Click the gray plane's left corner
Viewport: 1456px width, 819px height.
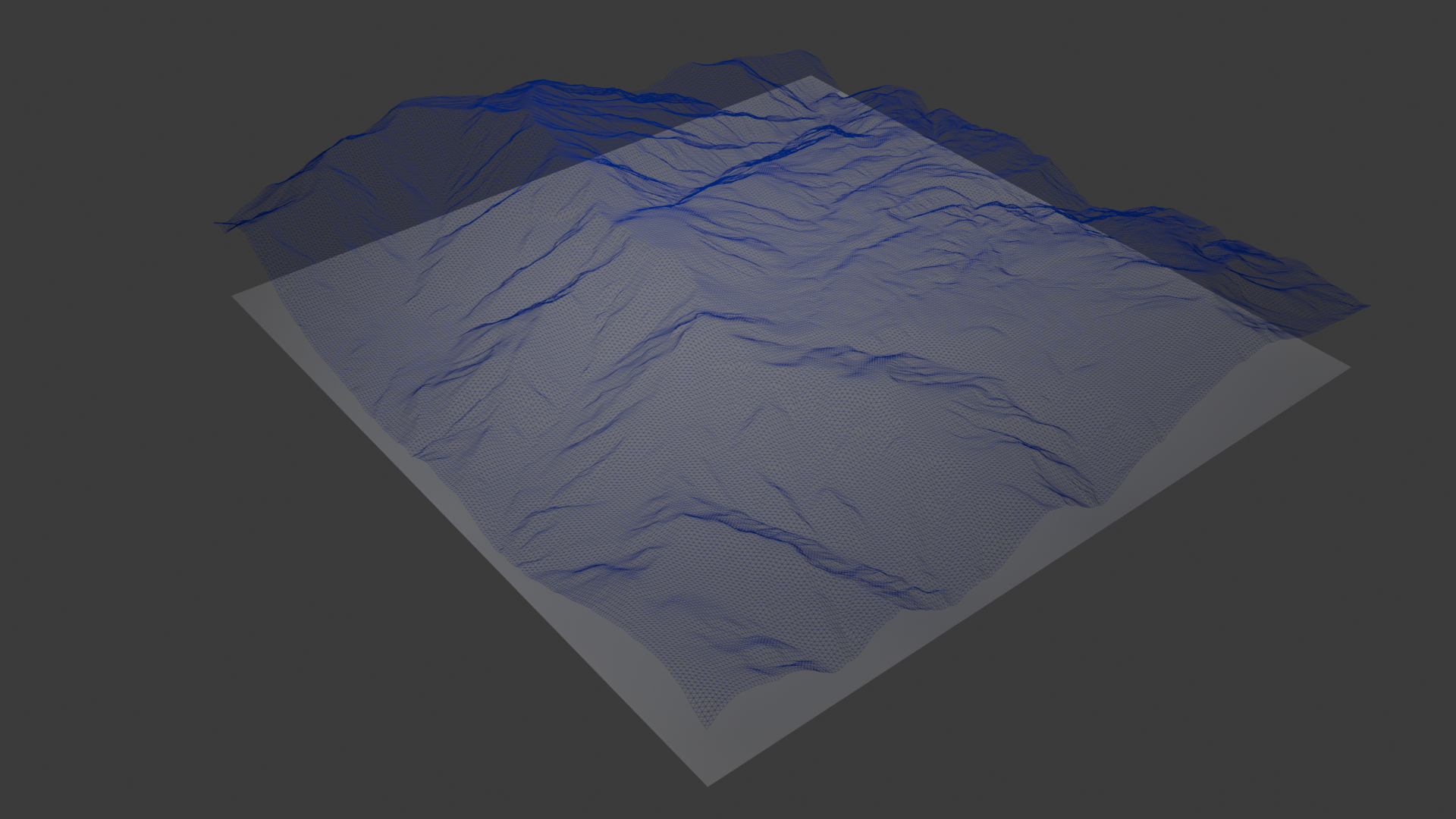pos(234,296)
